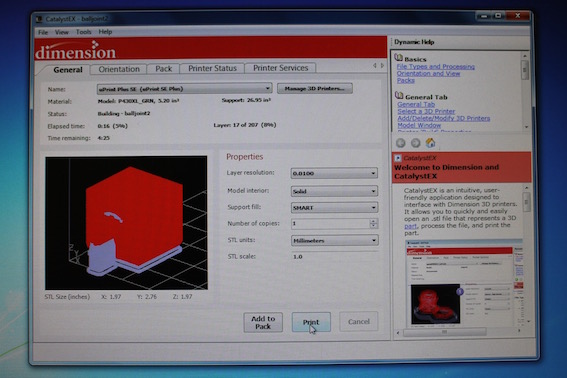Open the Add/Delete/Modify 3D Printers help link
Viewport: 567px width, 378px height.
click(x=444, y=118)
